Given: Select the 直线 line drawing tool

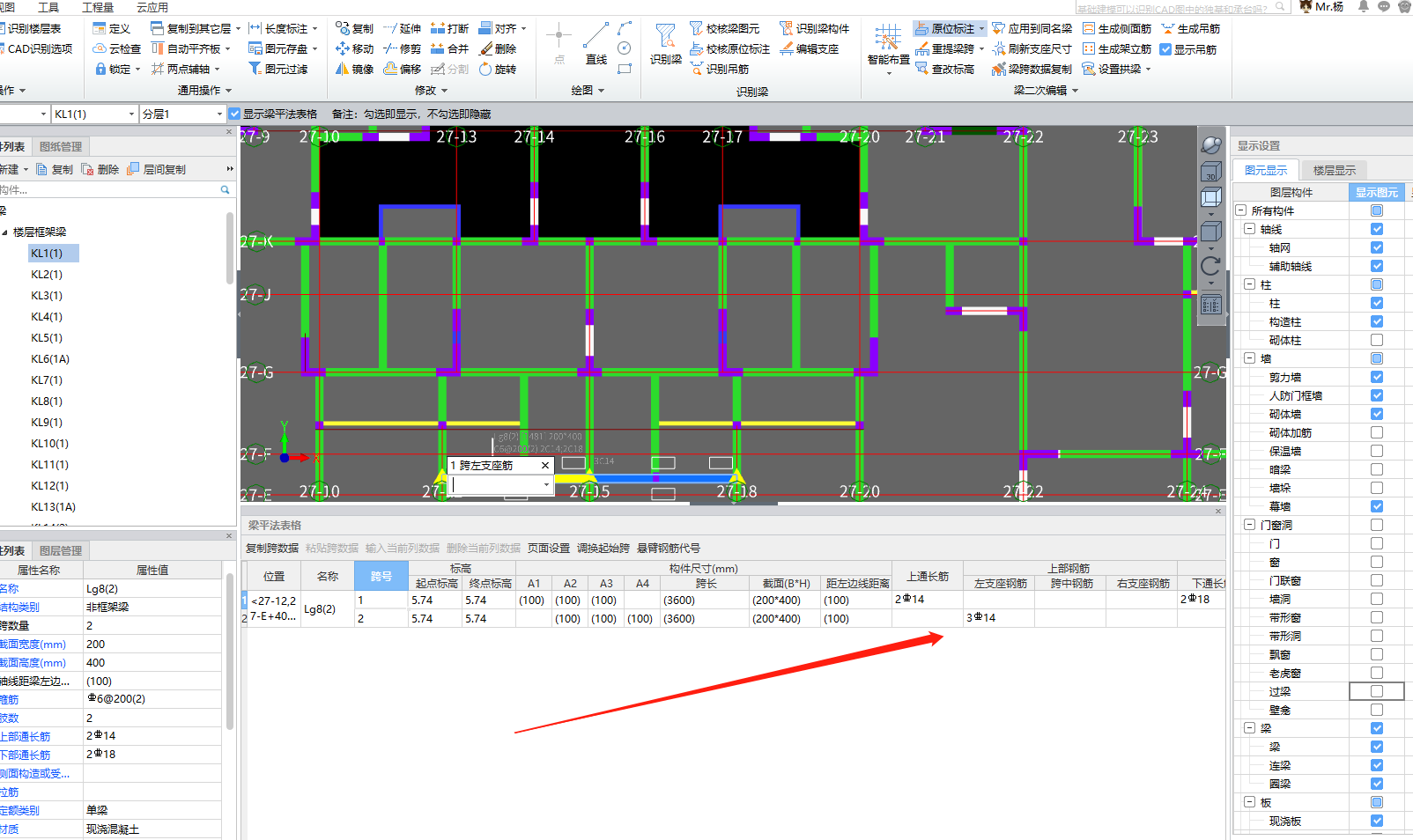Looking at the screenshot, I should (596, 43).
